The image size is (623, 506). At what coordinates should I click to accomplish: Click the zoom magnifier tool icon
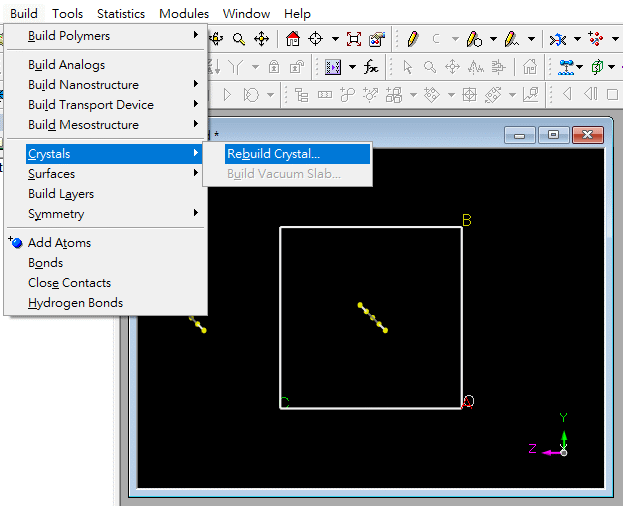239,39
